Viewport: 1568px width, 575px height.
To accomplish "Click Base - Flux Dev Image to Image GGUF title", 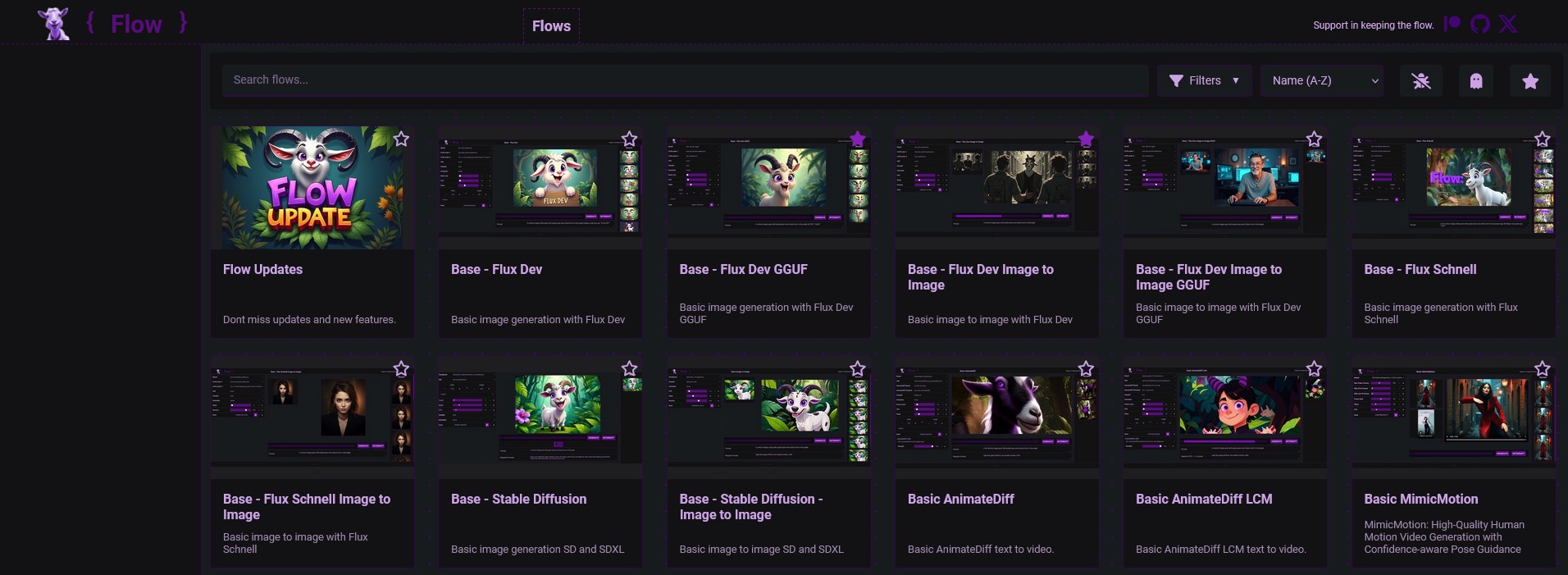I will (1208, 277).
